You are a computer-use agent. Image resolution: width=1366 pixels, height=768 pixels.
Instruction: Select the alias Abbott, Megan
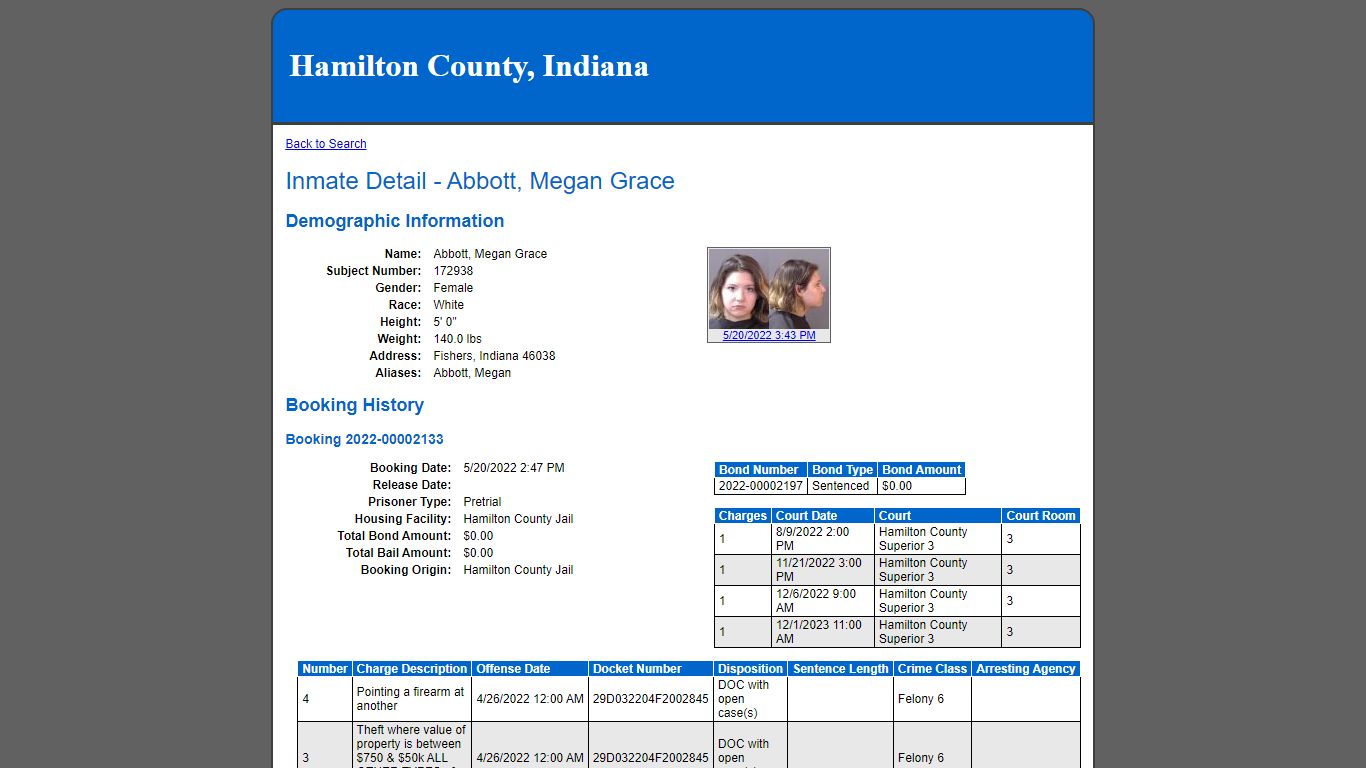(472, 373)
